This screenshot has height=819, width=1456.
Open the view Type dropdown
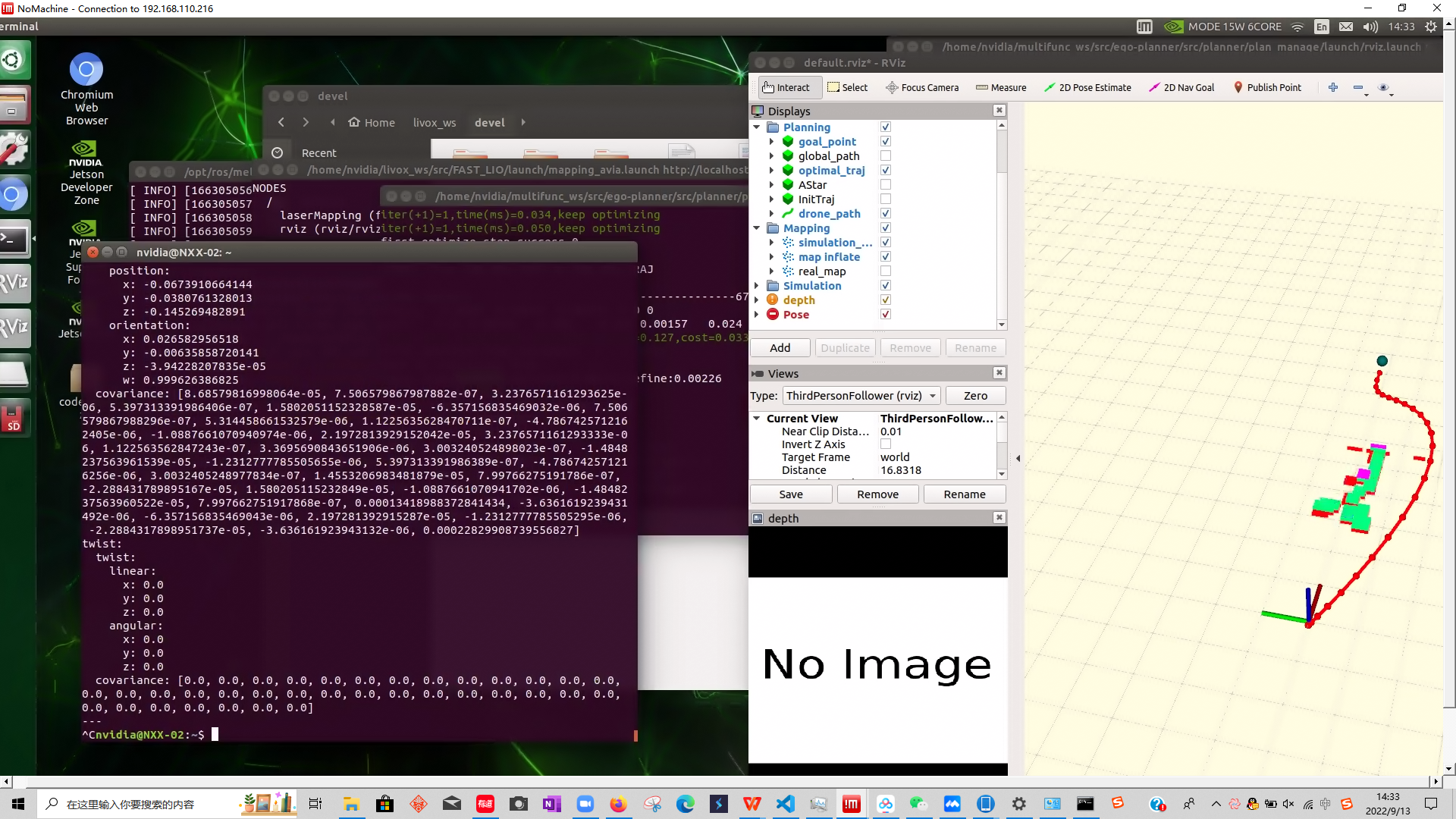[861, 396]
